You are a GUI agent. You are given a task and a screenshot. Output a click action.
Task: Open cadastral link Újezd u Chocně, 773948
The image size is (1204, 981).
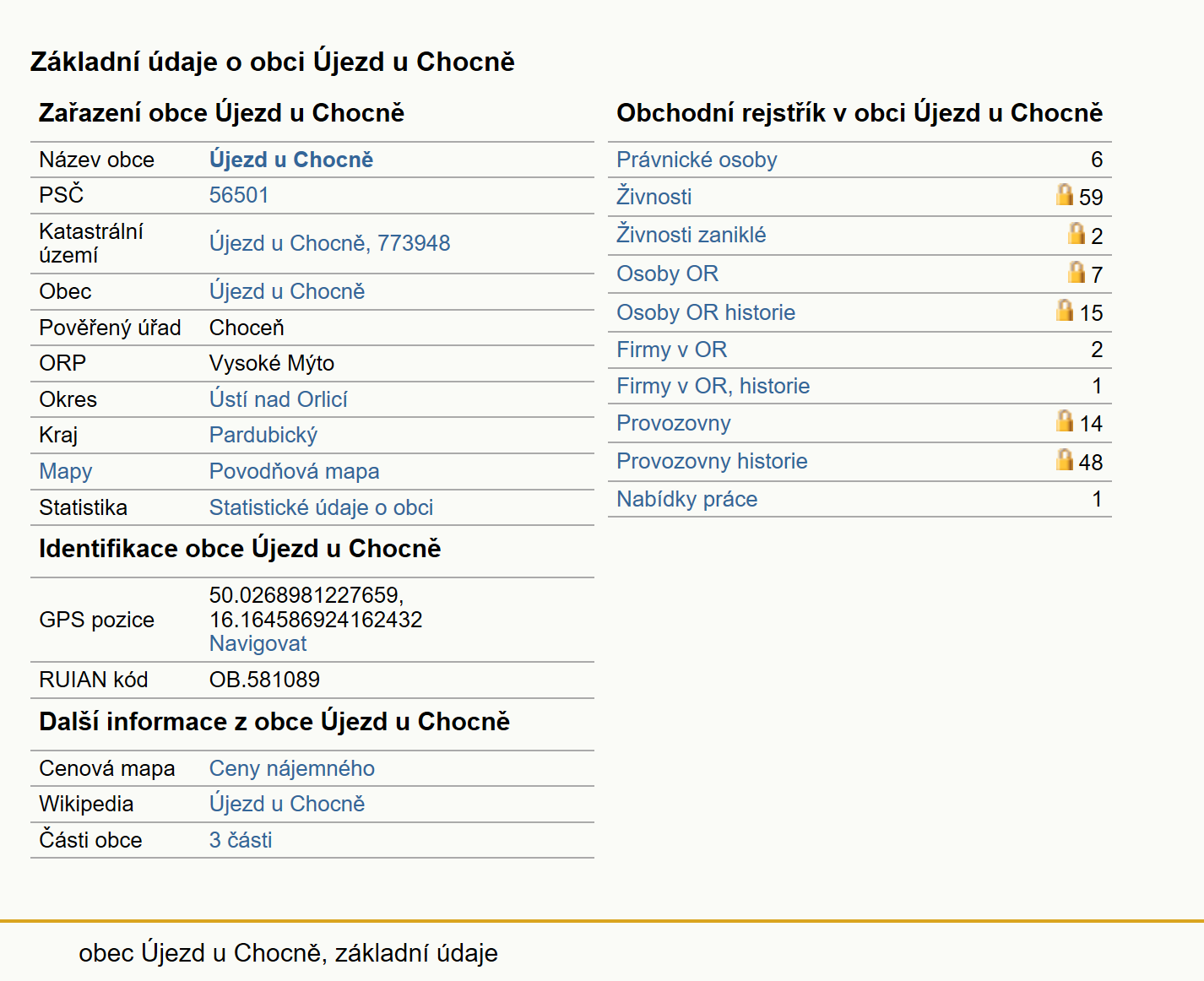[329, 243]
